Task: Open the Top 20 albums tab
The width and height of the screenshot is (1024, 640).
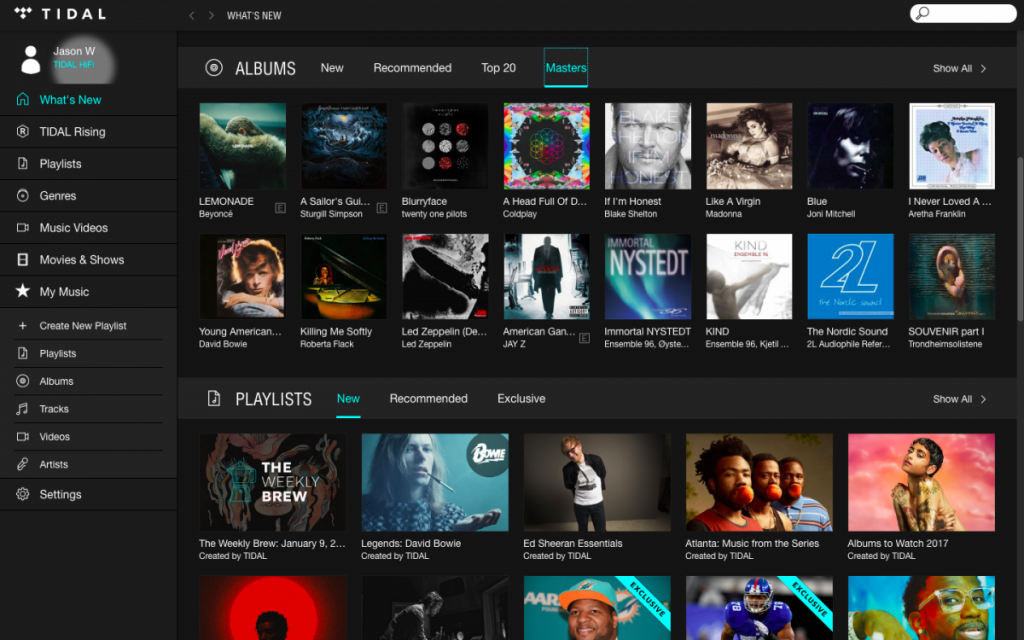Action: coord(498,67)
